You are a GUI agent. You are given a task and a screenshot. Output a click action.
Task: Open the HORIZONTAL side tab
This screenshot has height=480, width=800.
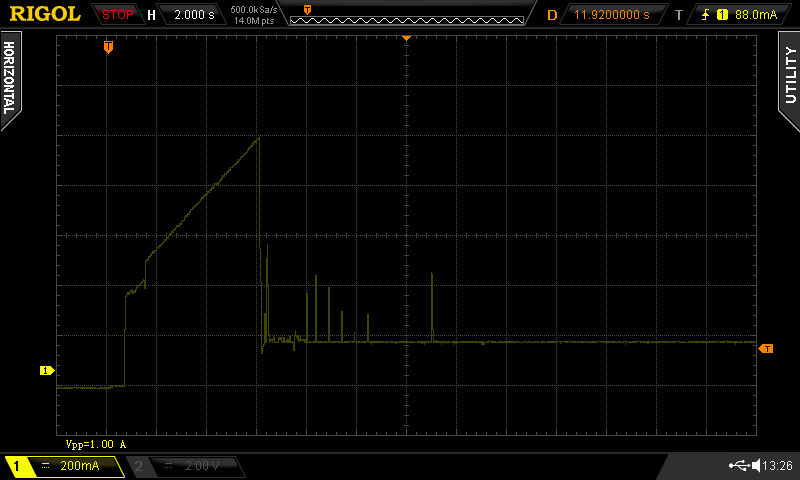tap(10, 79)
